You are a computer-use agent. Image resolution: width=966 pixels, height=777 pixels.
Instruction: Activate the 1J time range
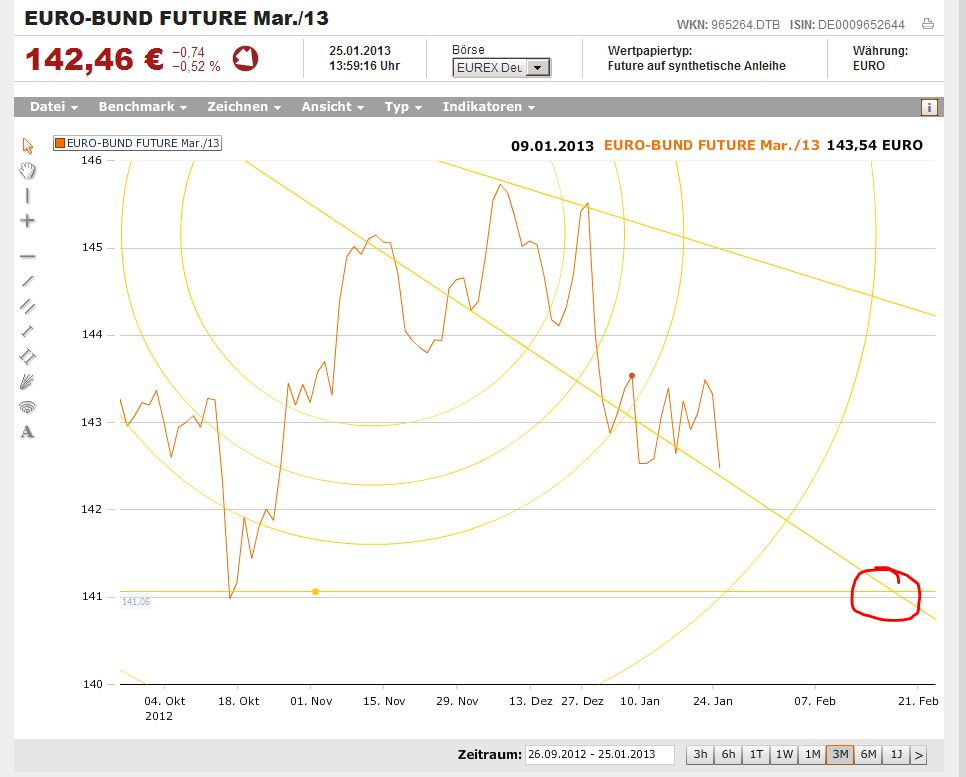895,754
